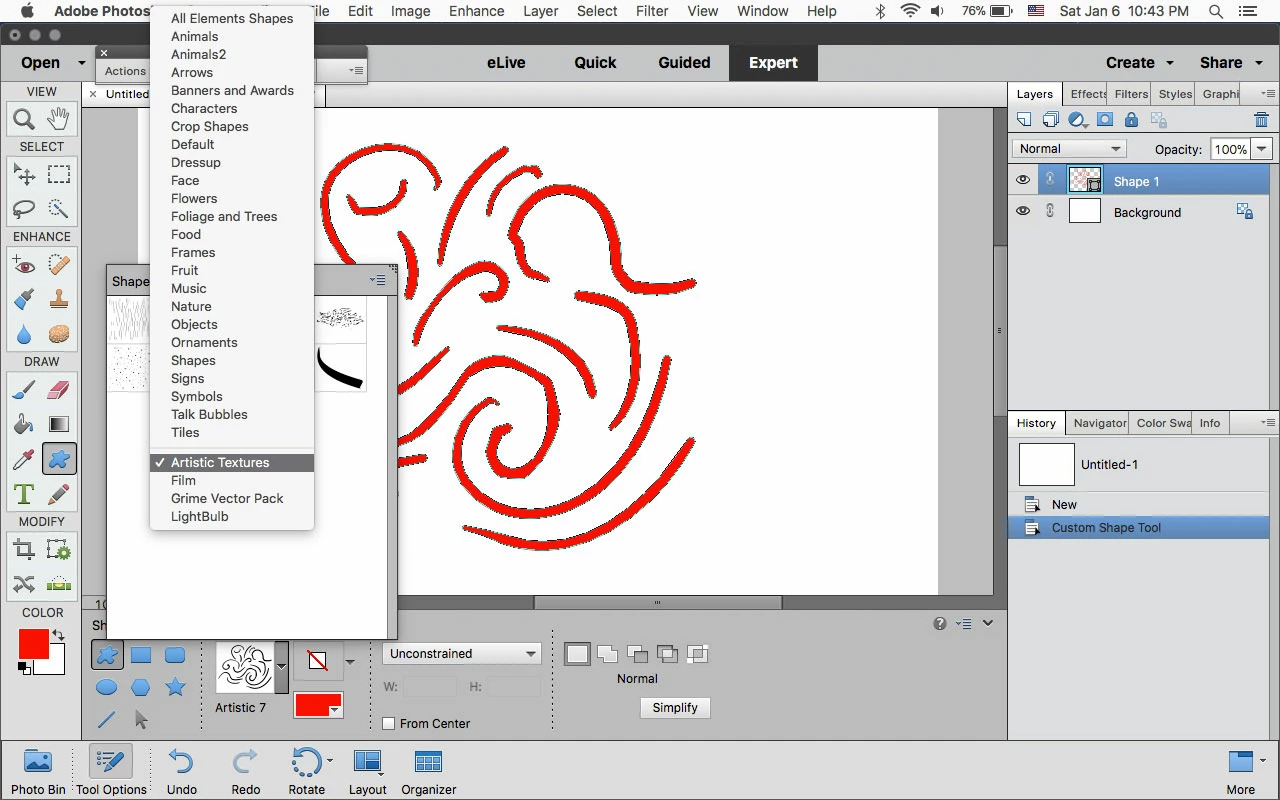Screen dimensions: 1280x800
Task: Select the Eraser tool
Action: point(59,389)
